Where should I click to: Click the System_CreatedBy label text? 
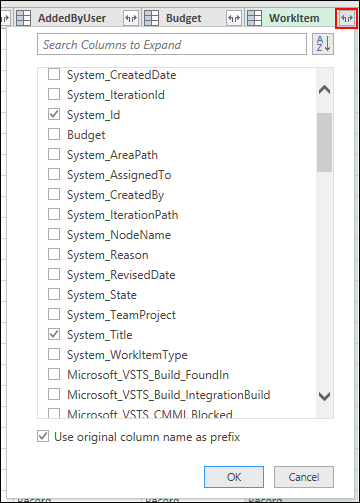pos(116,195)
